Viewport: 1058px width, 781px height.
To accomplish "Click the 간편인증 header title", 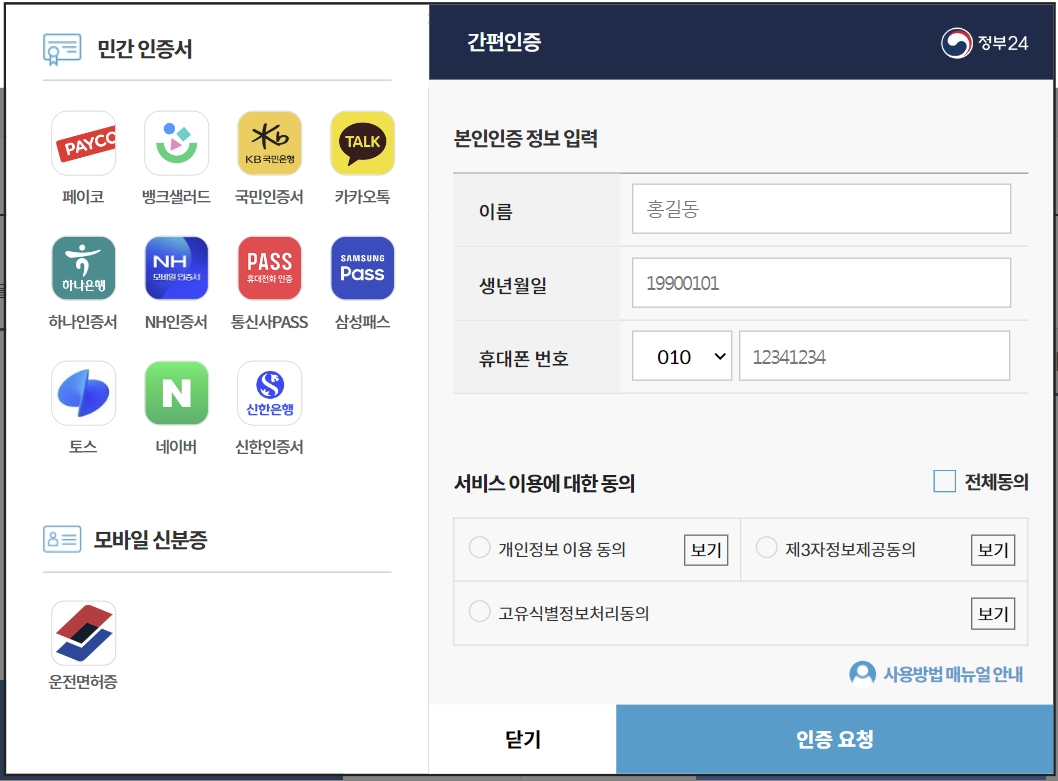I will pos(504,42).
